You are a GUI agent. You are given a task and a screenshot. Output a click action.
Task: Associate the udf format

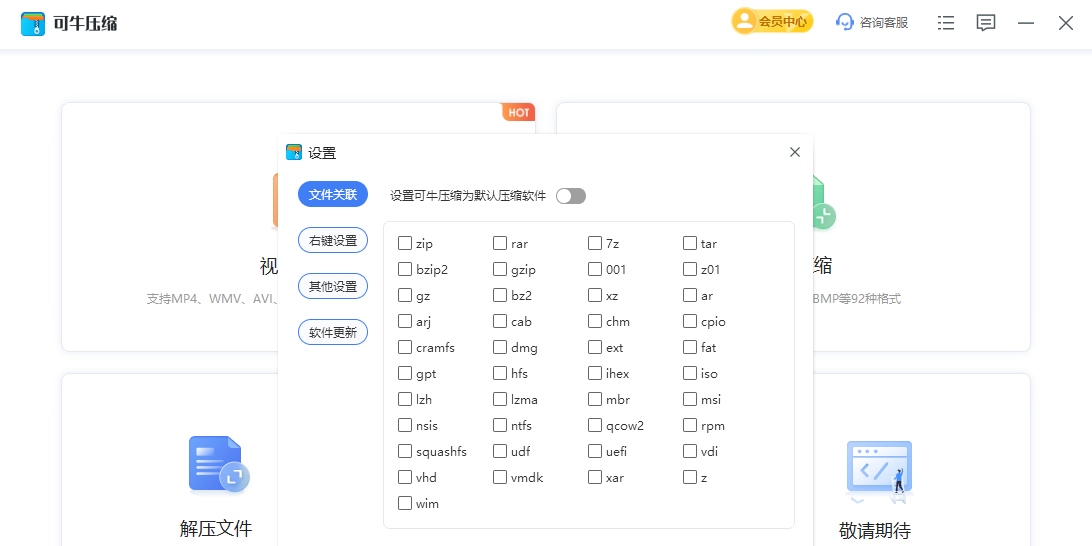click(x=499, y=451)
